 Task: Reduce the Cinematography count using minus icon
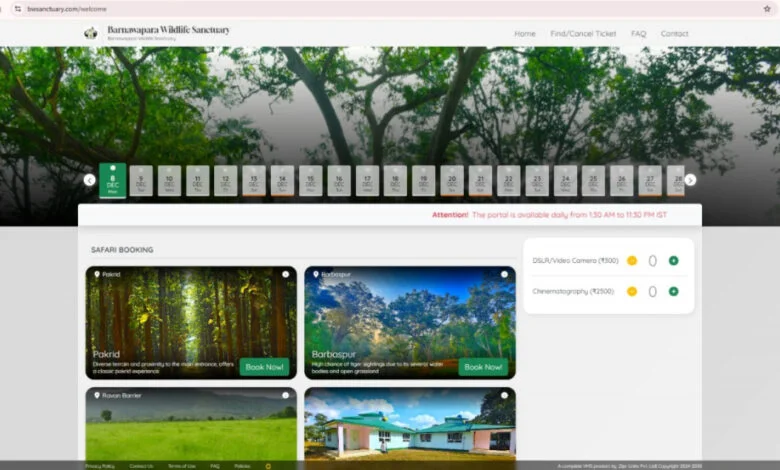coord(632,291)
